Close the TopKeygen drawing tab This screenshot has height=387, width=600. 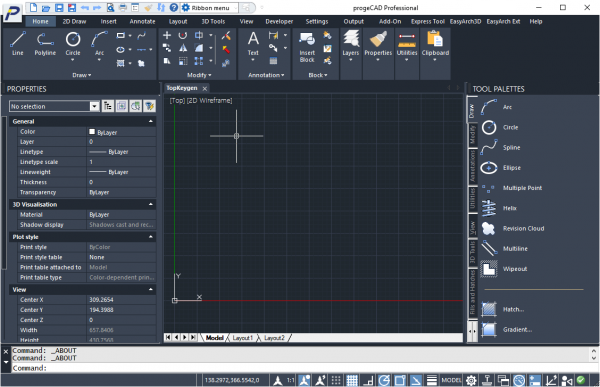coord(205,88)
